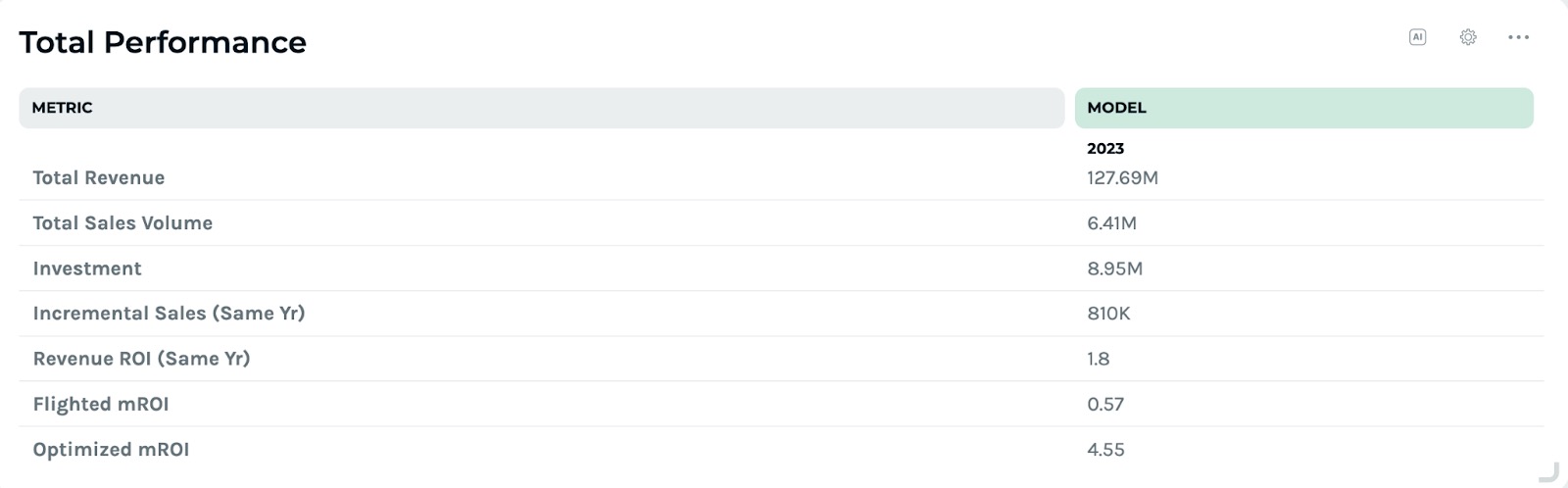Select the 2023 year sub-header
This screenshot has height=488, width=1568.
pos(1105,149)
